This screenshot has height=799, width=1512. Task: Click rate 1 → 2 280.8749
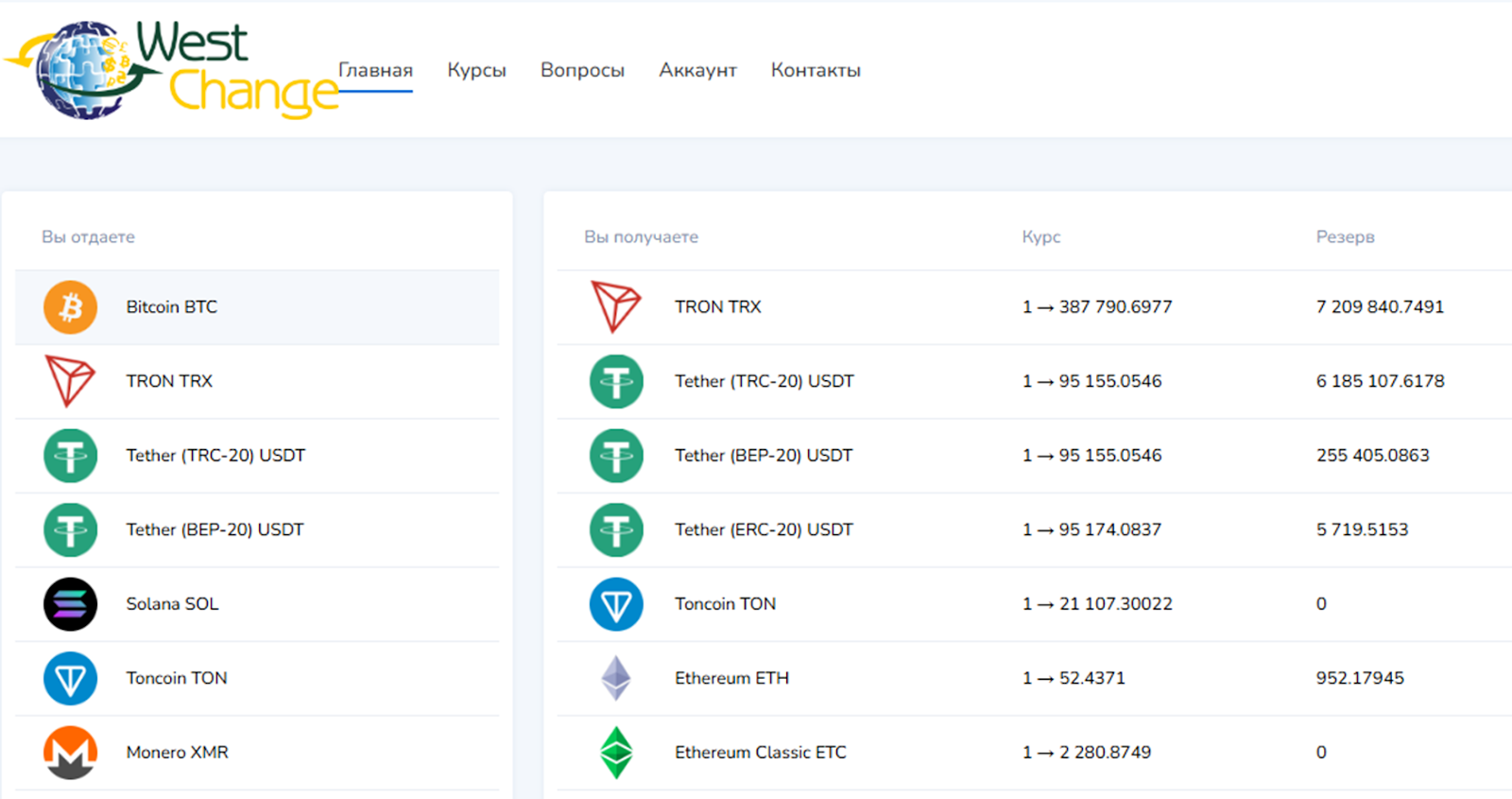point(1087,753)
